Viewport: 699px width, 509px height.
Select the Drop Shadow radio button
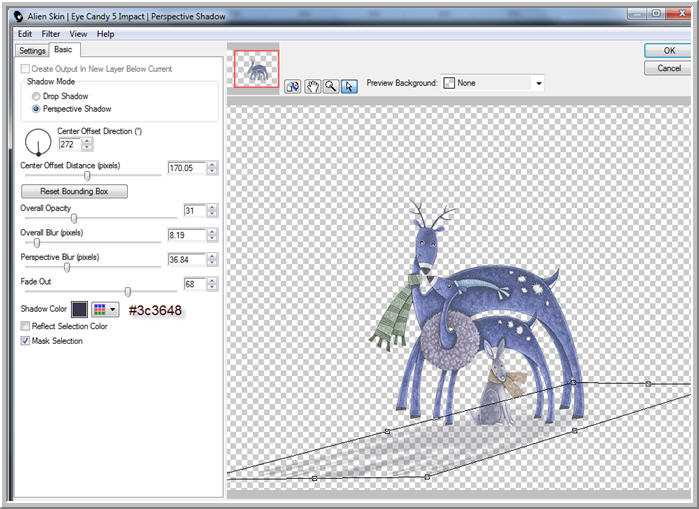[36, 96]
